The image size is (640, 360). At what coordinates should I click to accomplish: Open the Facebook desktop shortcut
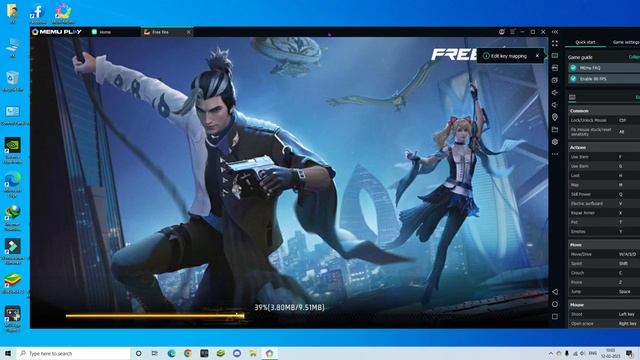[38, 14]
